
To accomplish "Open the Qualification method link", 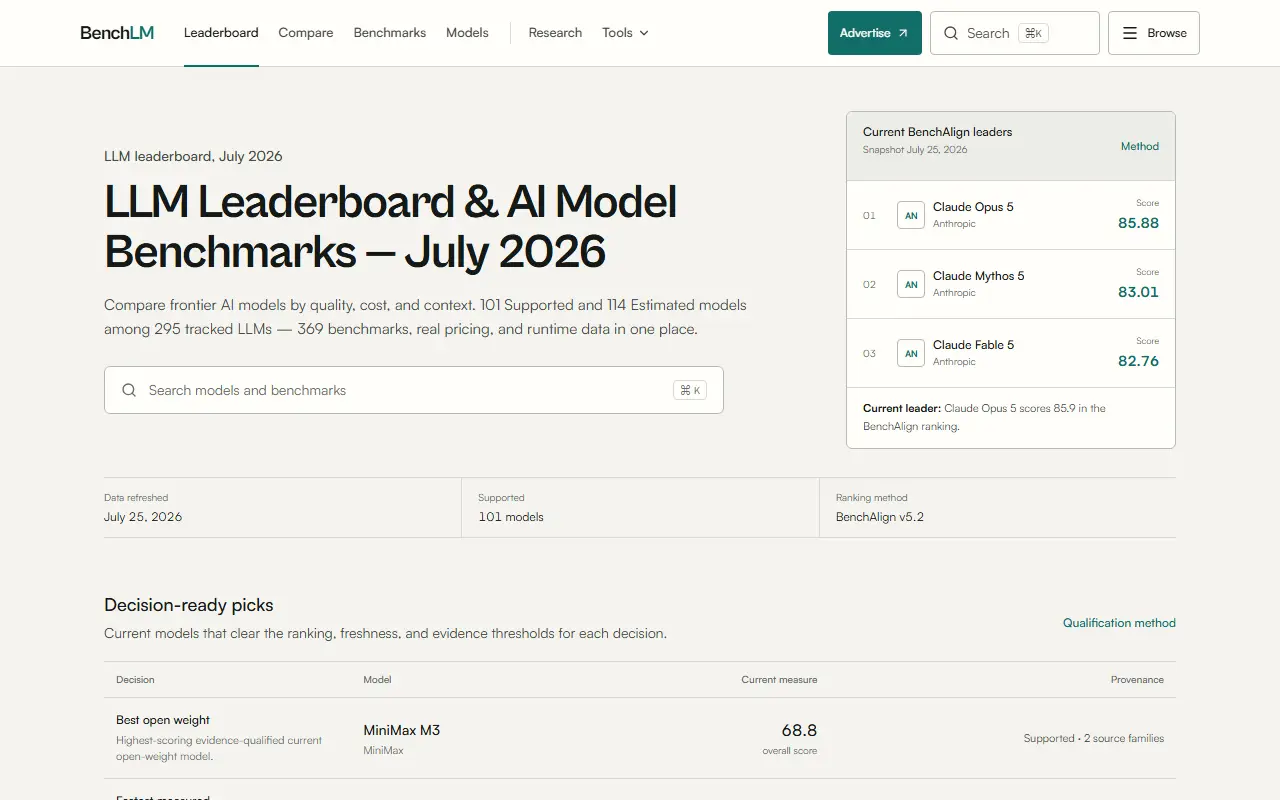I will [x=1119, y=623].
